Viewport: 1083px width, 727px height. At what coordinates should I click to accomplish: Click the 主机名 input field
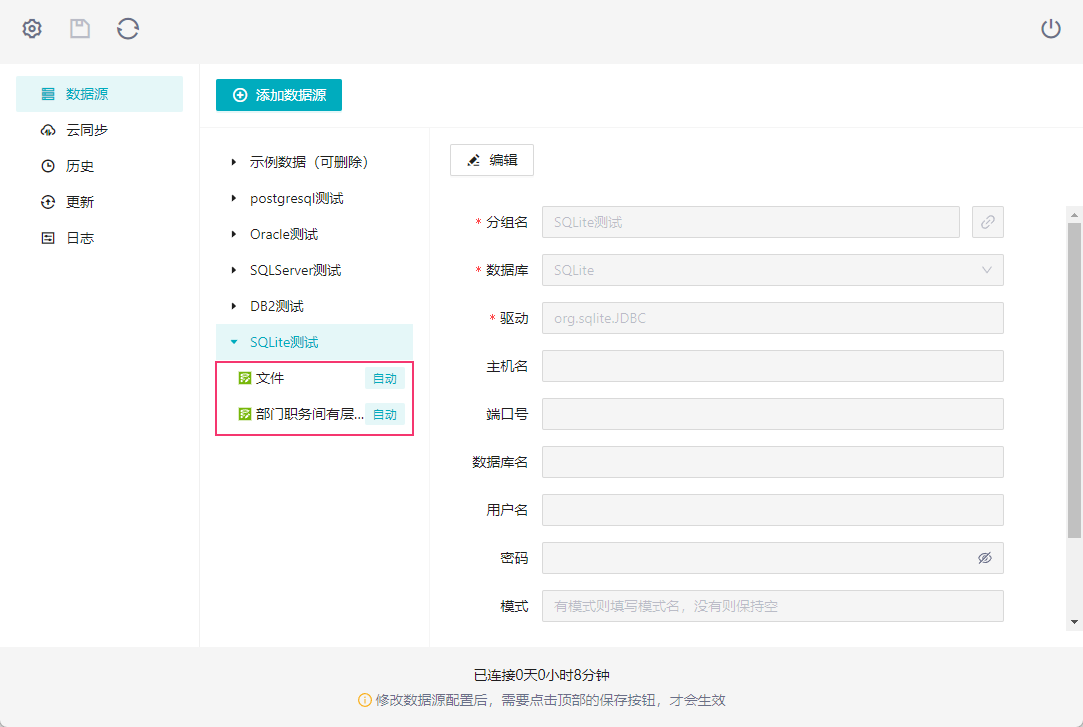click(772, 366)
